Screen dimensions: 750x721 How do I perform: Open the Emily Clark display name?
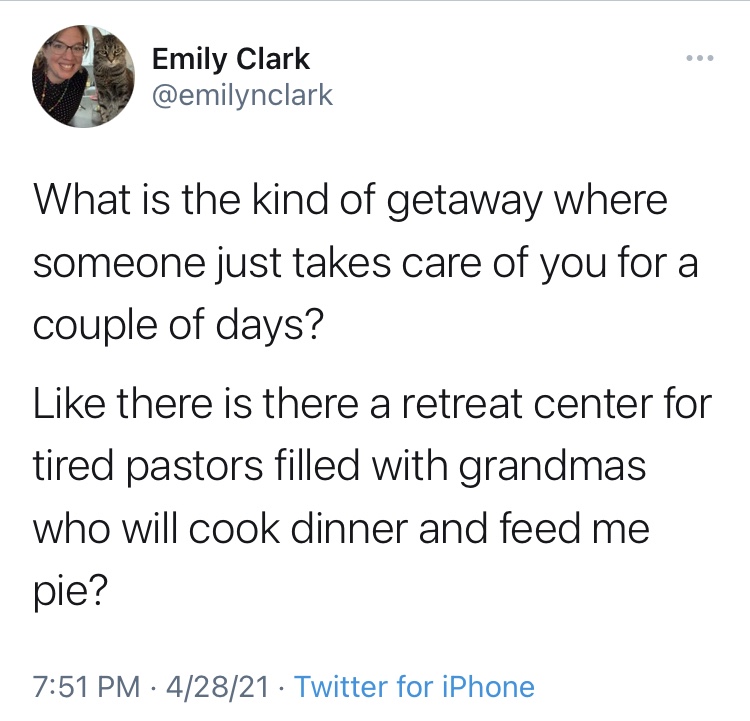pyautogui.click(x=231, y=59)
